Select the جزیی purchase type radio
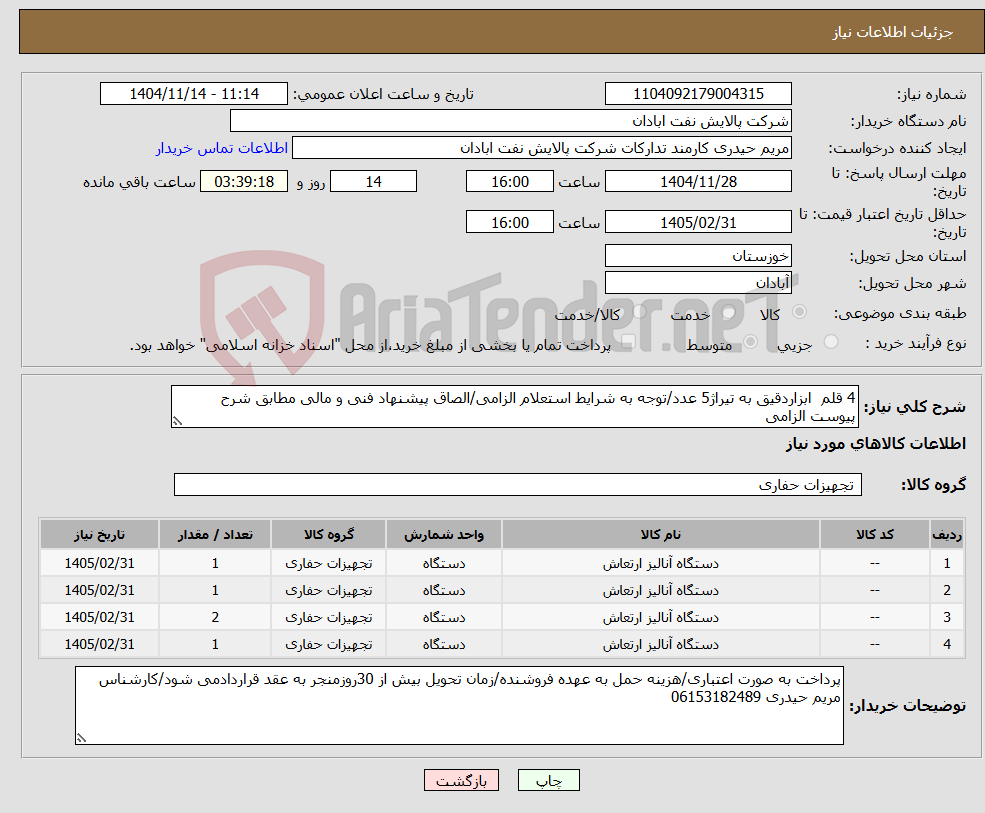This screenshot has height=813, width=985. [x=831, y=342]
